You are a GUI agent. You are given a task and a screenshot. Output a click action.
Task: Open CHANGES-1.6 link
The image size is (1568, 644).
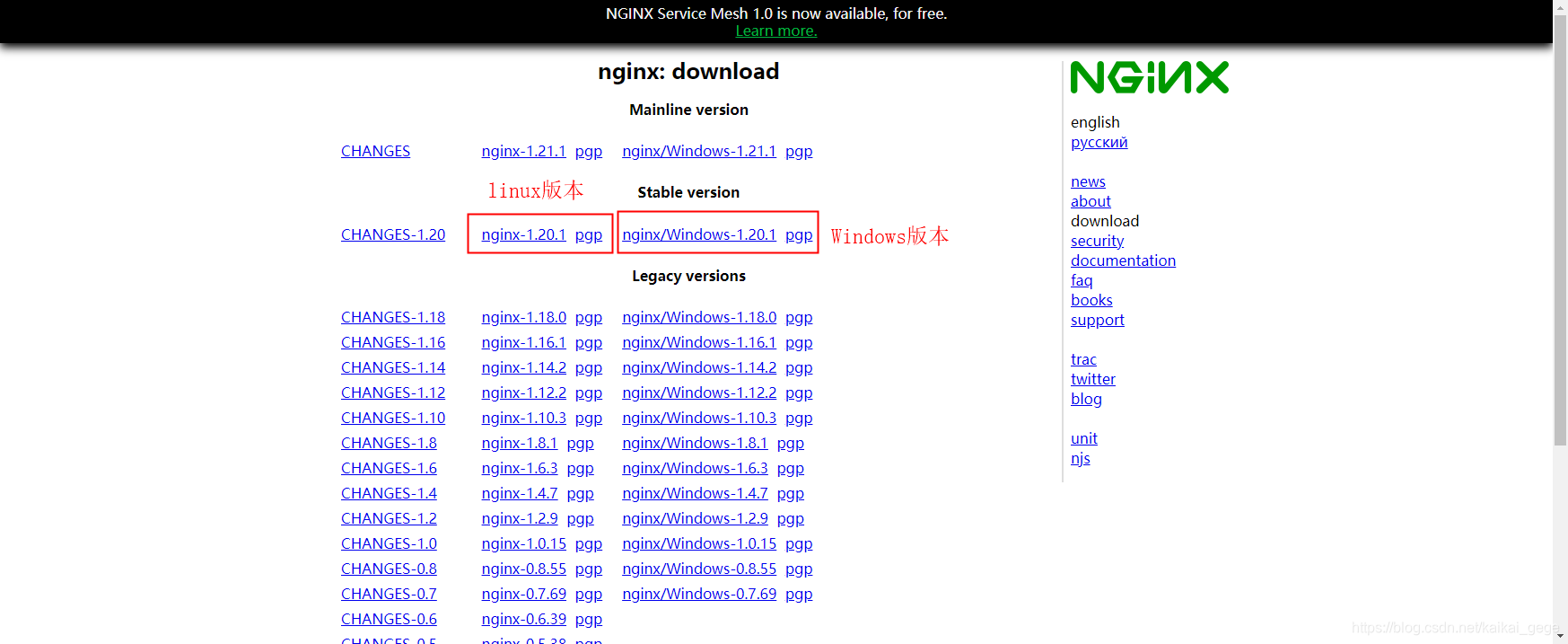[389, 468]
